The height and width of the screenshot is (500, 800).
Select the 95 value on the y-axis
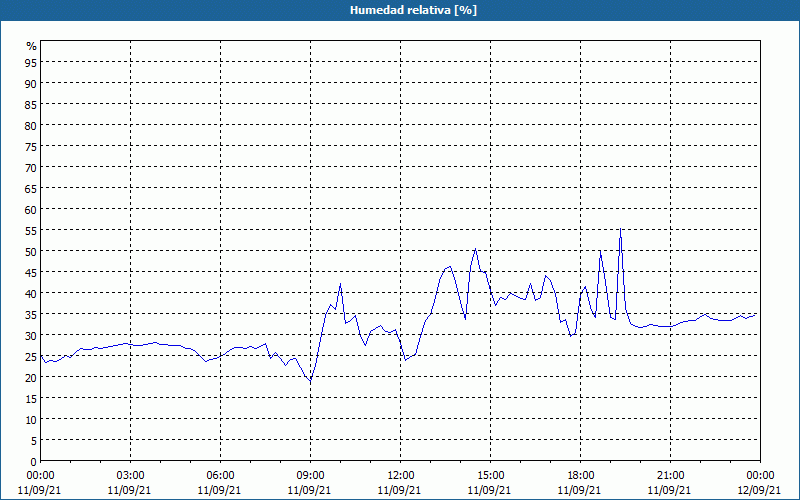click(x=31, y=62)
